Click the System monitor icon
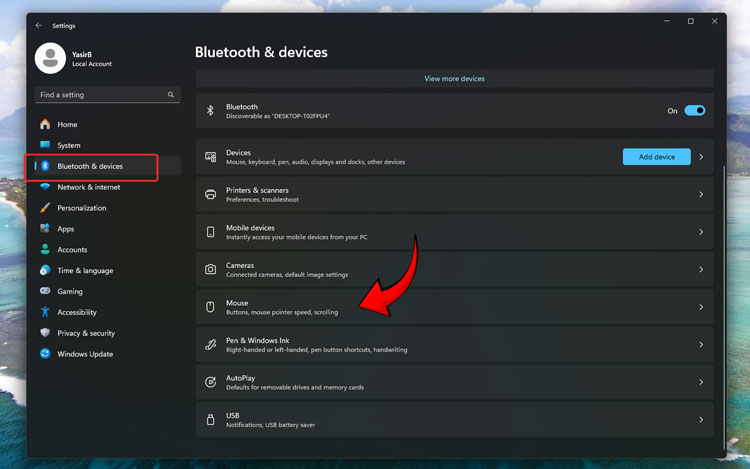Viewport: 750px width, 469px height. [x=45, y=145]
